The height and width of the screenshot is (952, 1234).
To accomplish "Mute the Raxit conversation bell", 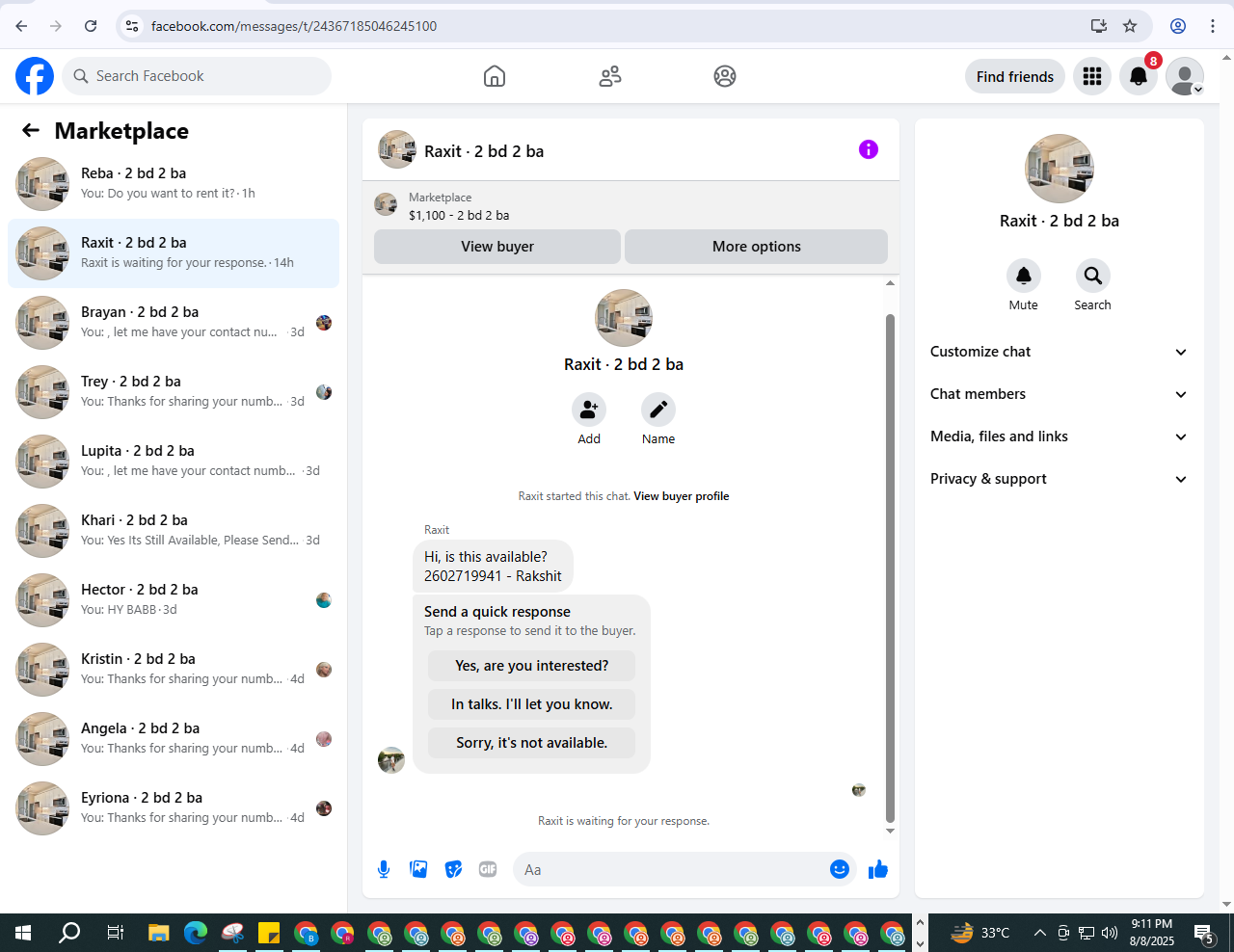I will [1024, 276].
